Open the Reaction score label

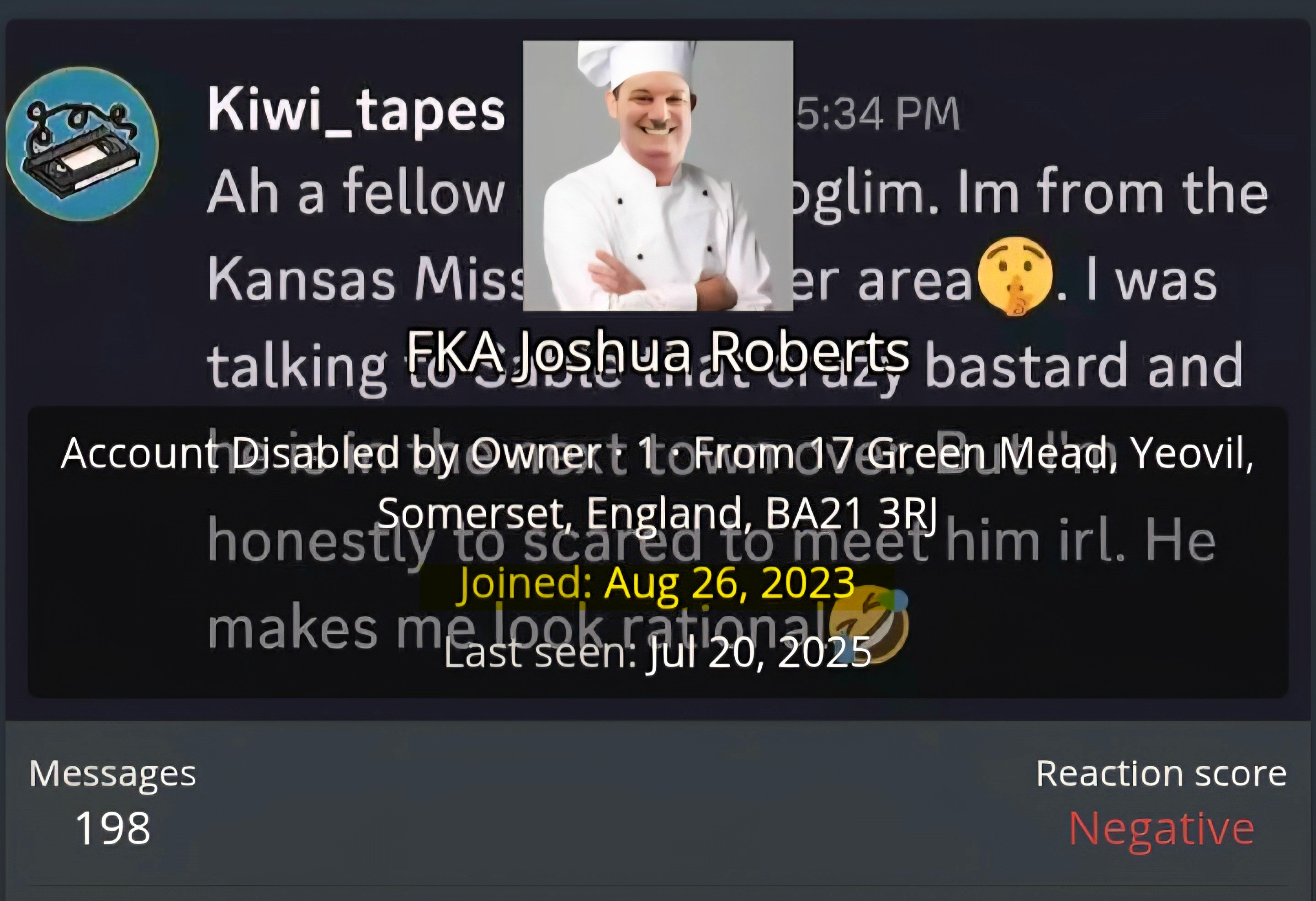1162,773
